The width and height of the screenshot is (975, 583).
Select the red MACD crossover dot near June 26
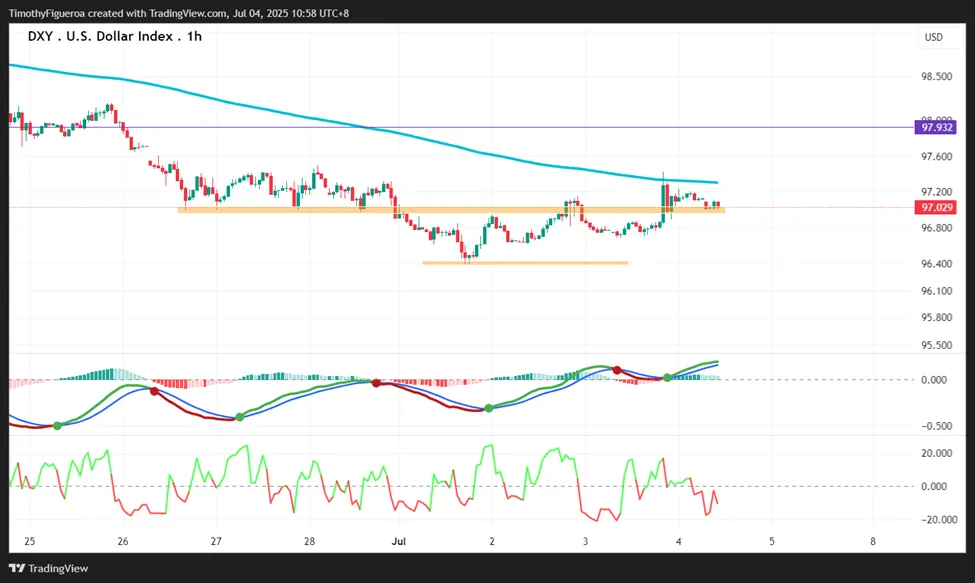[154, 391]
